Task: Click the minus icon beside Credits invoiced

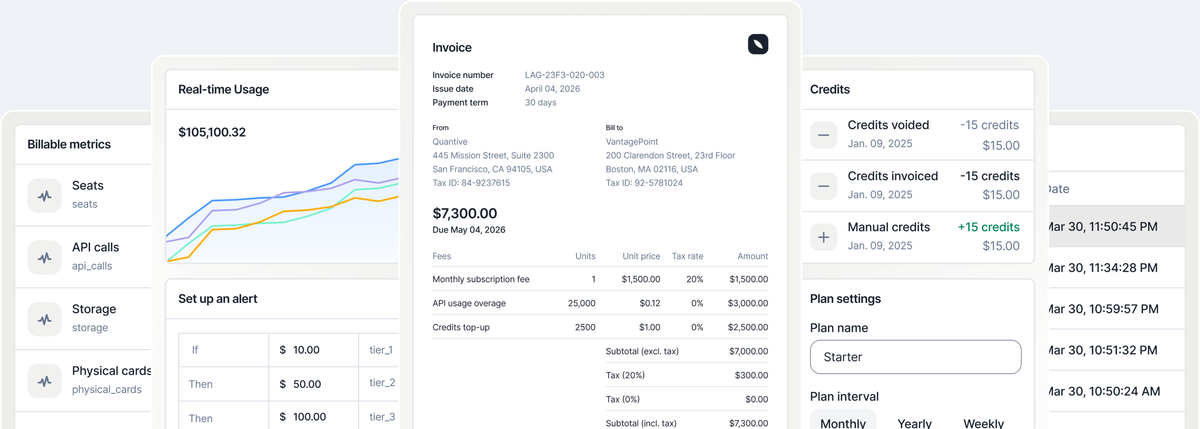Action: pos(824,186)
